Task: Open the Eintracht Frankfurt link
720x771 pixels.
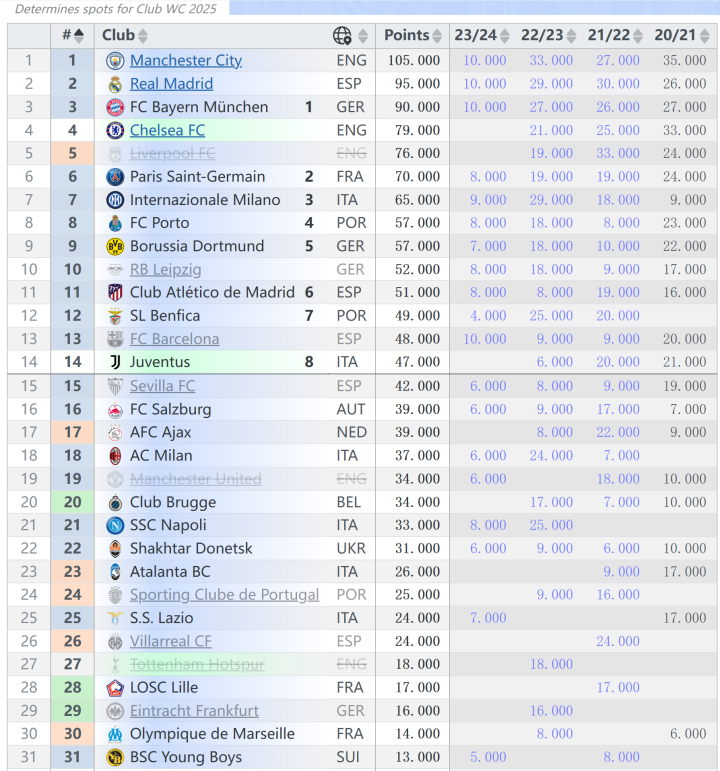Action: click(194, 711)
